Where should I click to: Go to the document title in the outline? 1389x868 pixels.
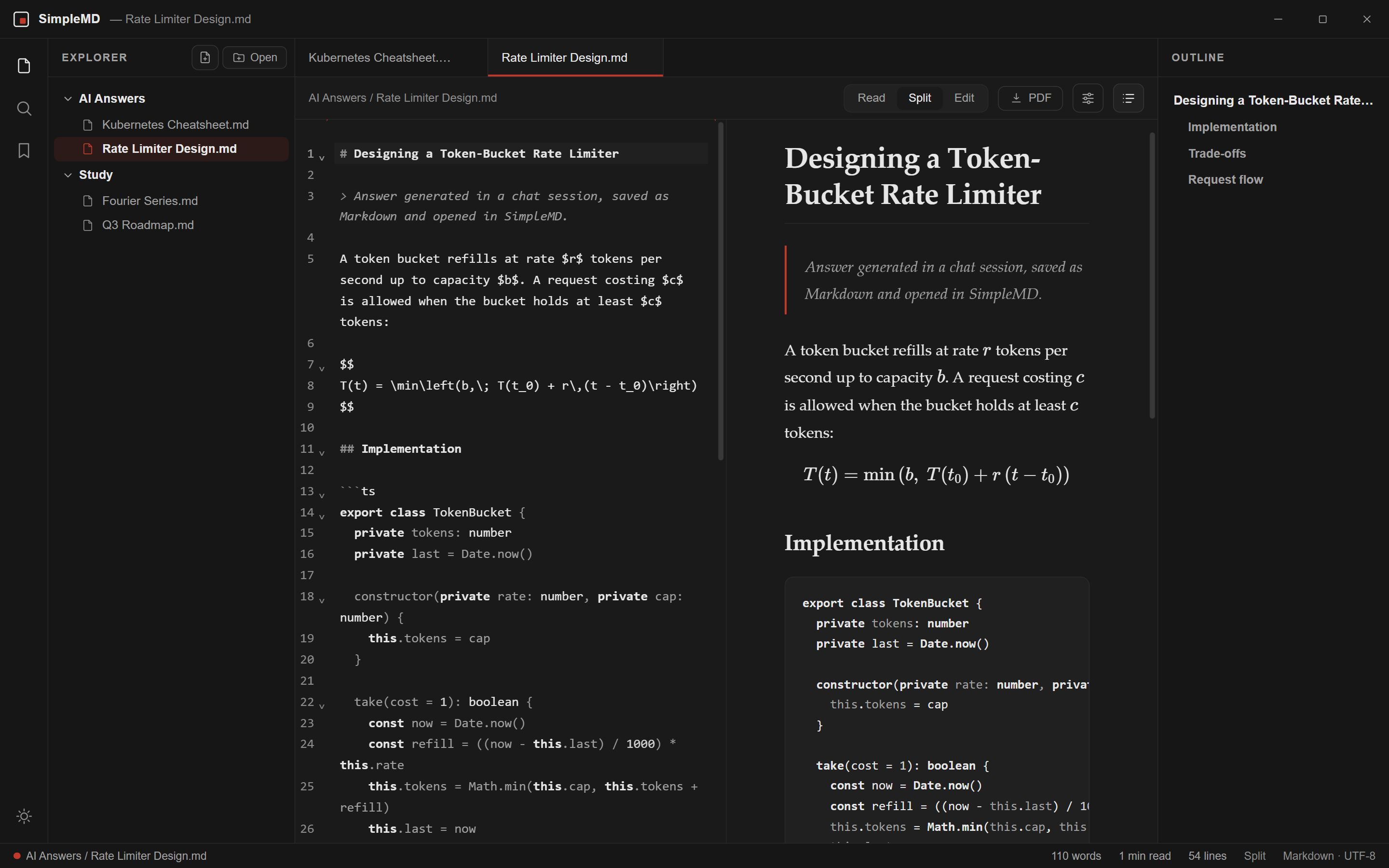1272,100
